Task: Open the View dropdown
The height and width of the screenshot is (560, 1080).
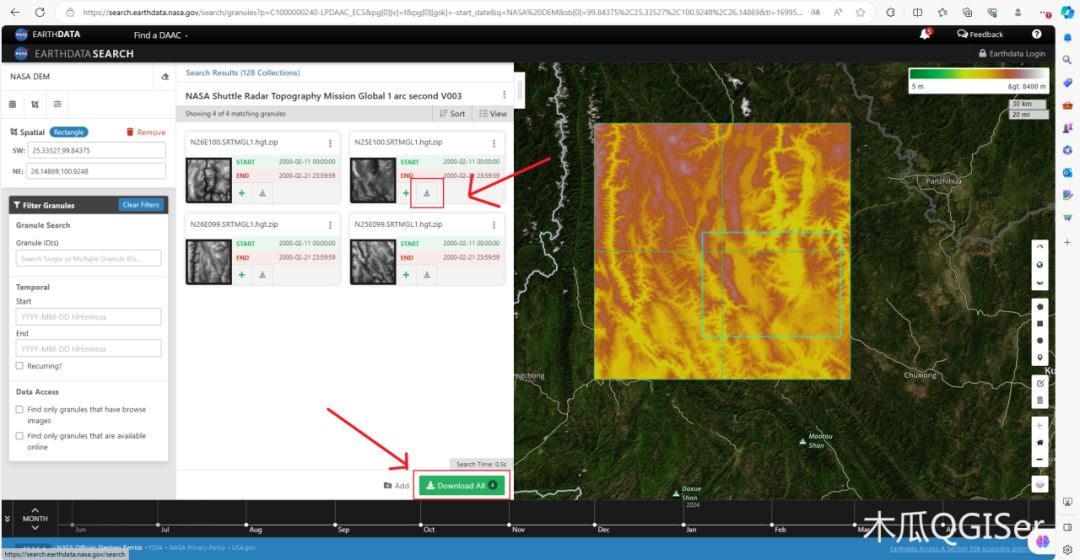Action: tap(493, 114)
